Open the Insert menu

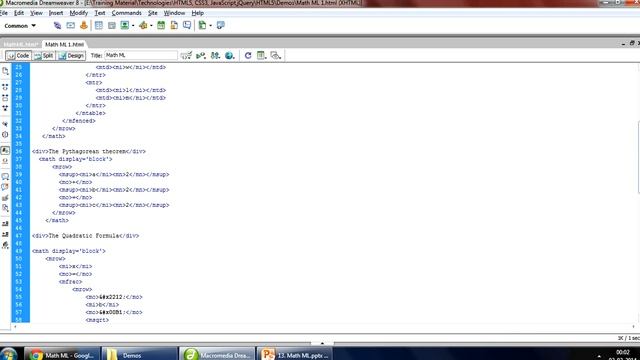[x=56, y=13]
